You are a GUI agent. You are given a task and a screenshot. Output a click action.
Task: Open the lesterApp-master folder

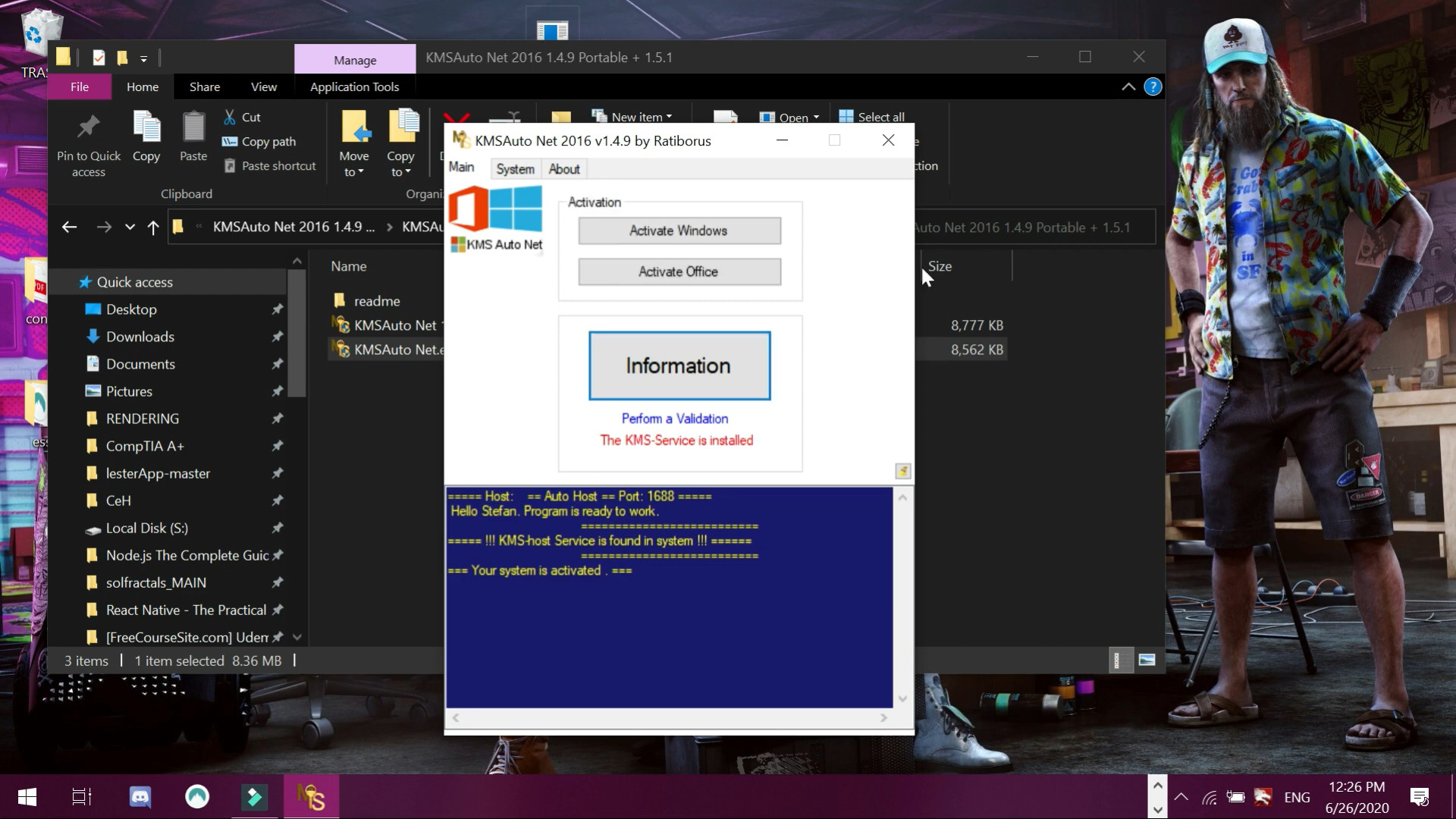click(x=158, y=473)
